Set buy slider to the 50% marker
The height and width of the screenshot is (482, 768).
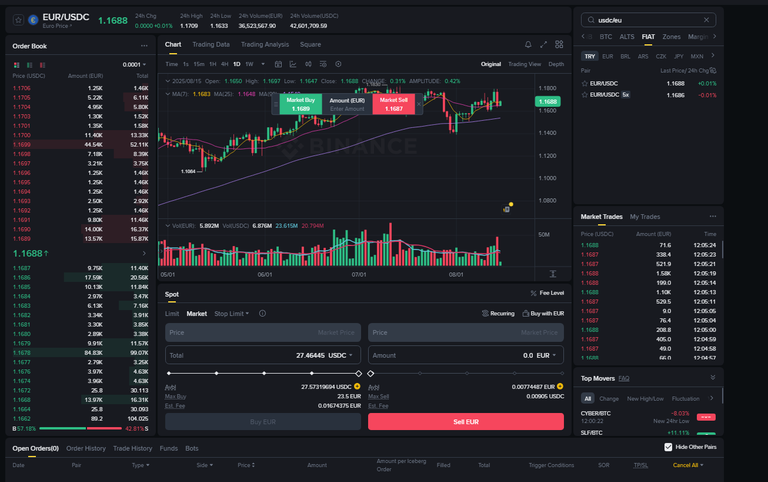264,373
